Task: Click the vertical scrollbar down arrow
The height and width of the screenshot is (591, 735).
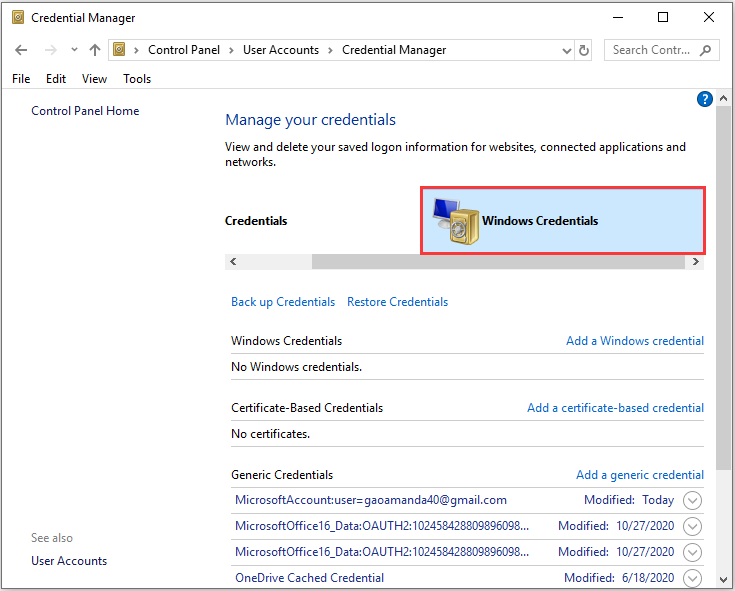Action: (x=724, y=578)
